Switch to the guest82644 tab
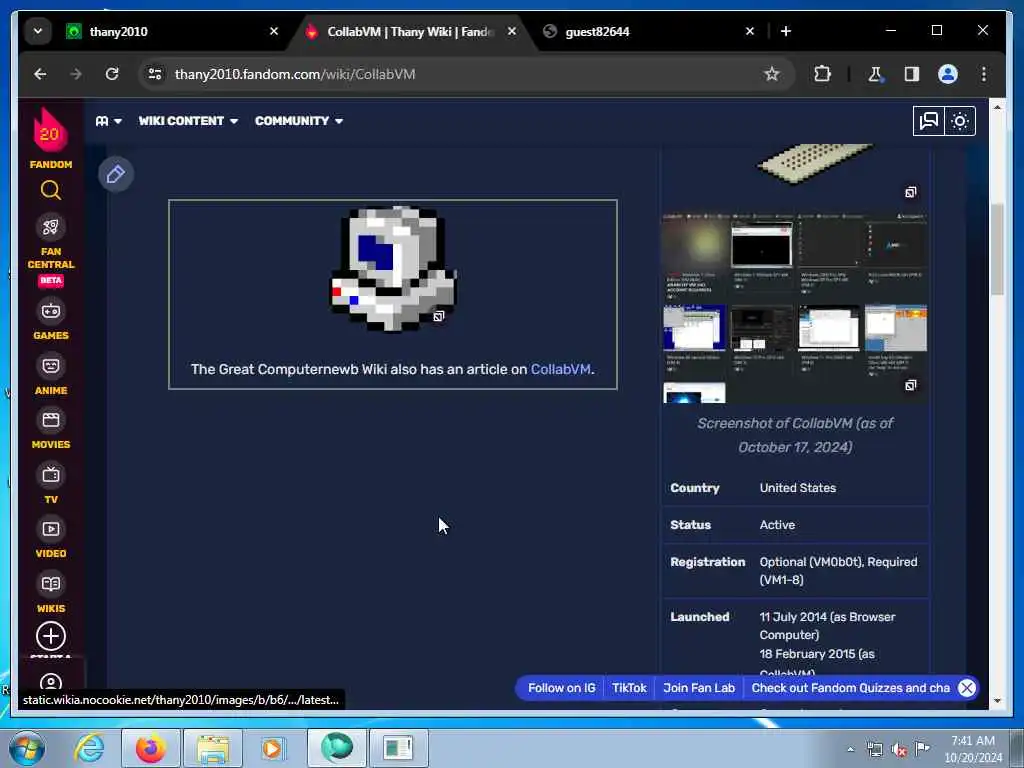1024x768 pixels. (x=643, y=31)
